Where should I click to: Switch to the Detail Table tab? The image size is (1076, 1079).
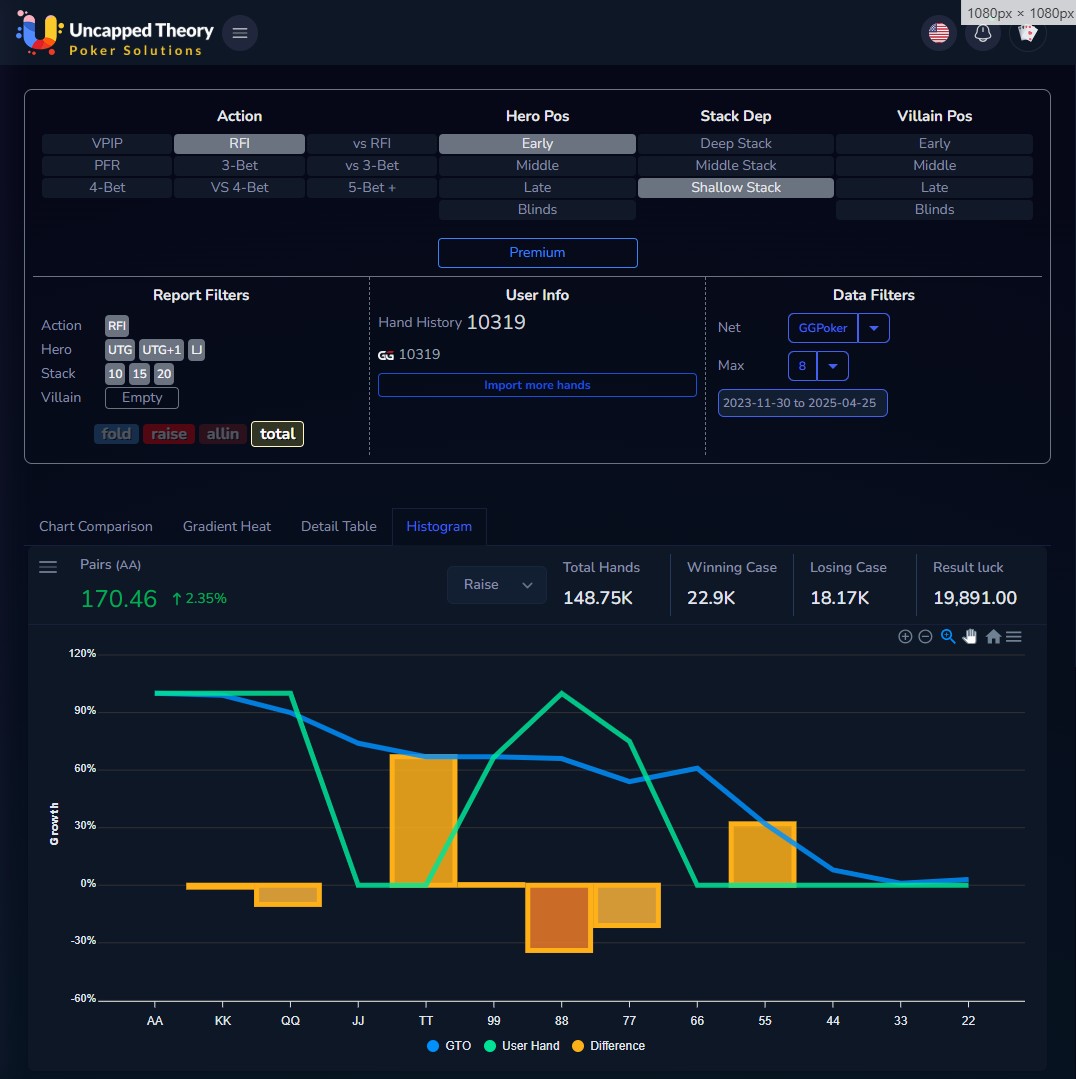pos(339,526)
